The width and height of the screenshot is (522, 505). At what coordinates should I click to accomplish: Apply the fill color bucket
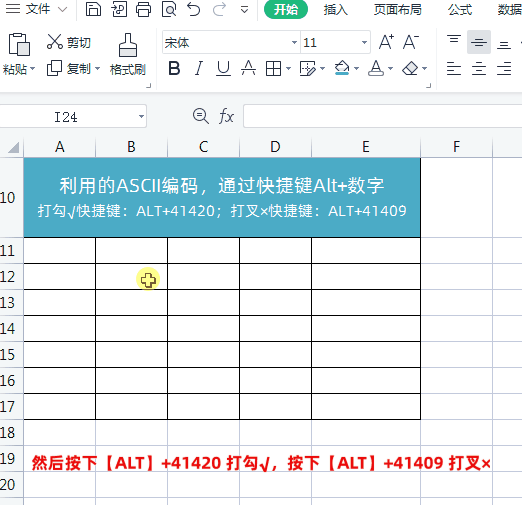(342, 68)
